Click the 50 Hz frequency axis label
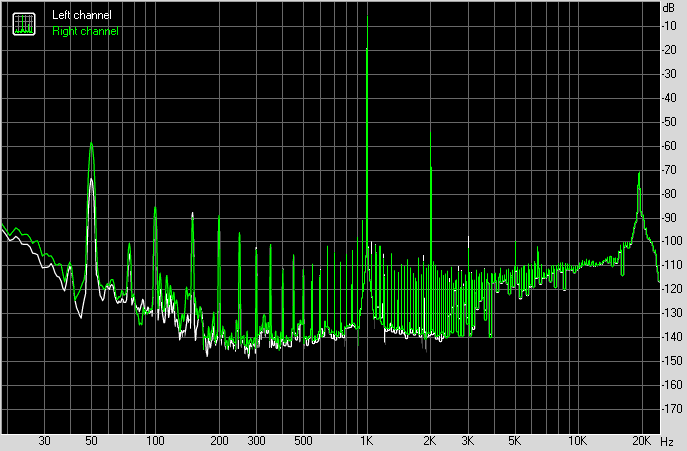The width and height of the screenshot is (687, 451). point(91,441)
